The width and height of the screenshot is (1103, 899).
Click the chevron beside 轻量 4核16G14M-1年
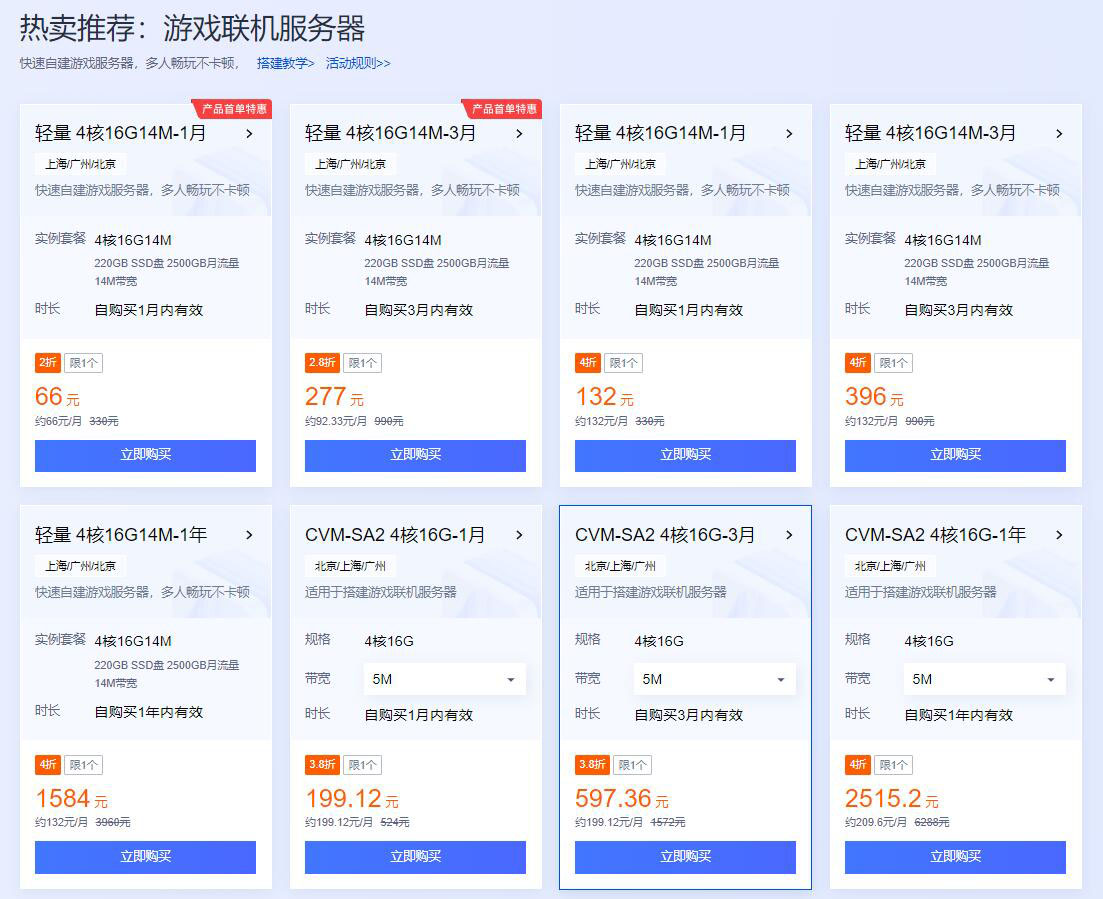coord(249,535)
